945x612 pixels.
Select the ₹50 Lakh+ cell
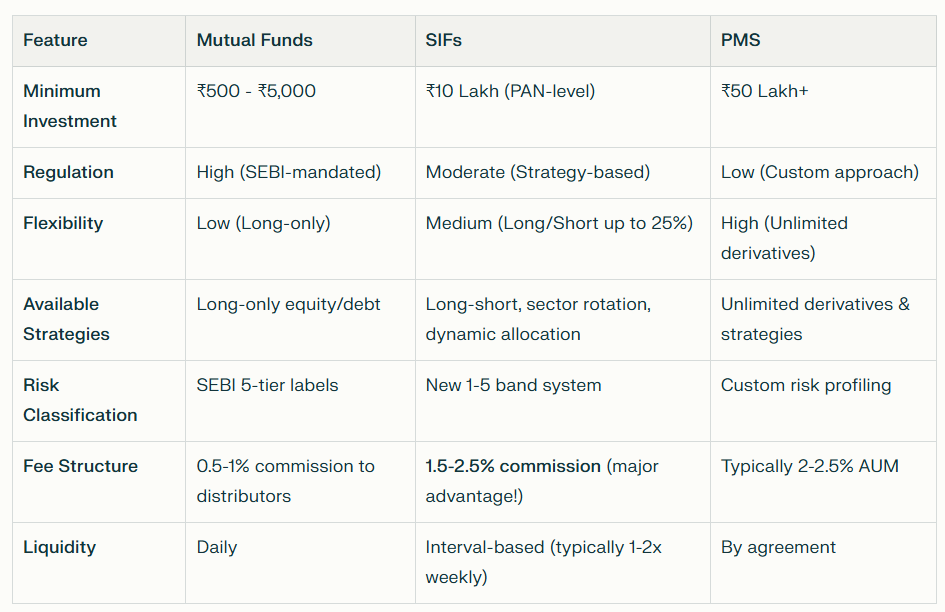pos(764,91)
